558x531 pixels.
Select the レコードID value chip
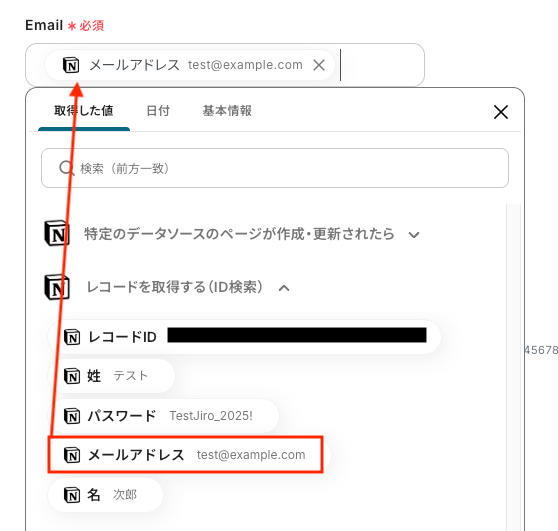coord(244,337)
